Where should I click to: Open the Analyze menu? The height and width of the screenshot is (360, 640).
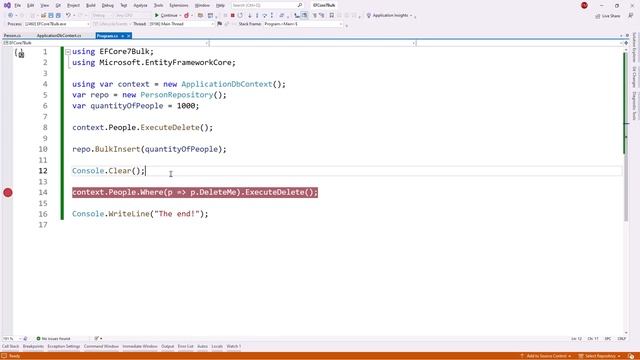point(140,5)
